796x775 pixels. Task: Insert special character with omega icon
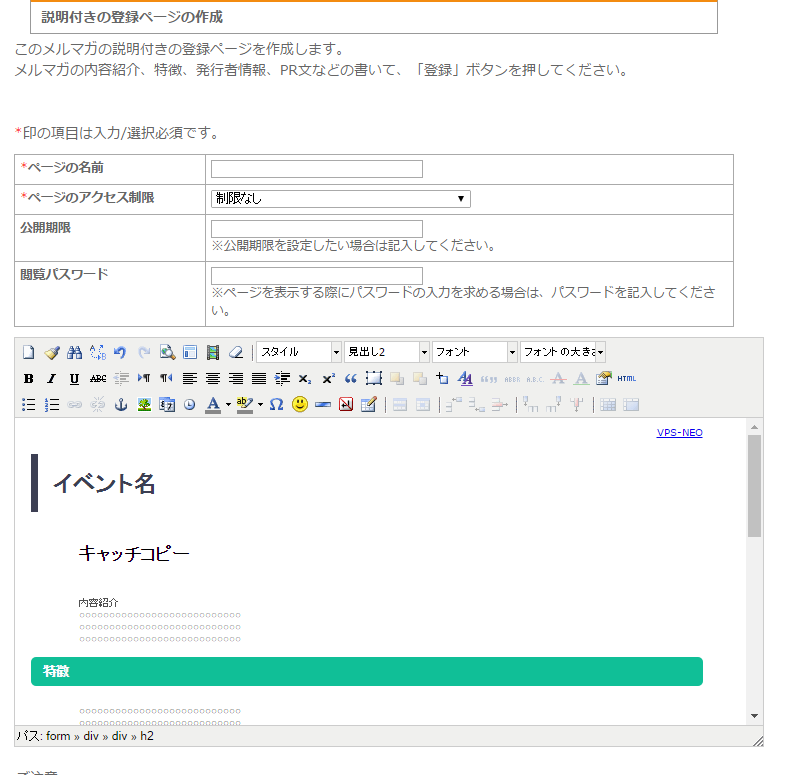click(277, 405)
